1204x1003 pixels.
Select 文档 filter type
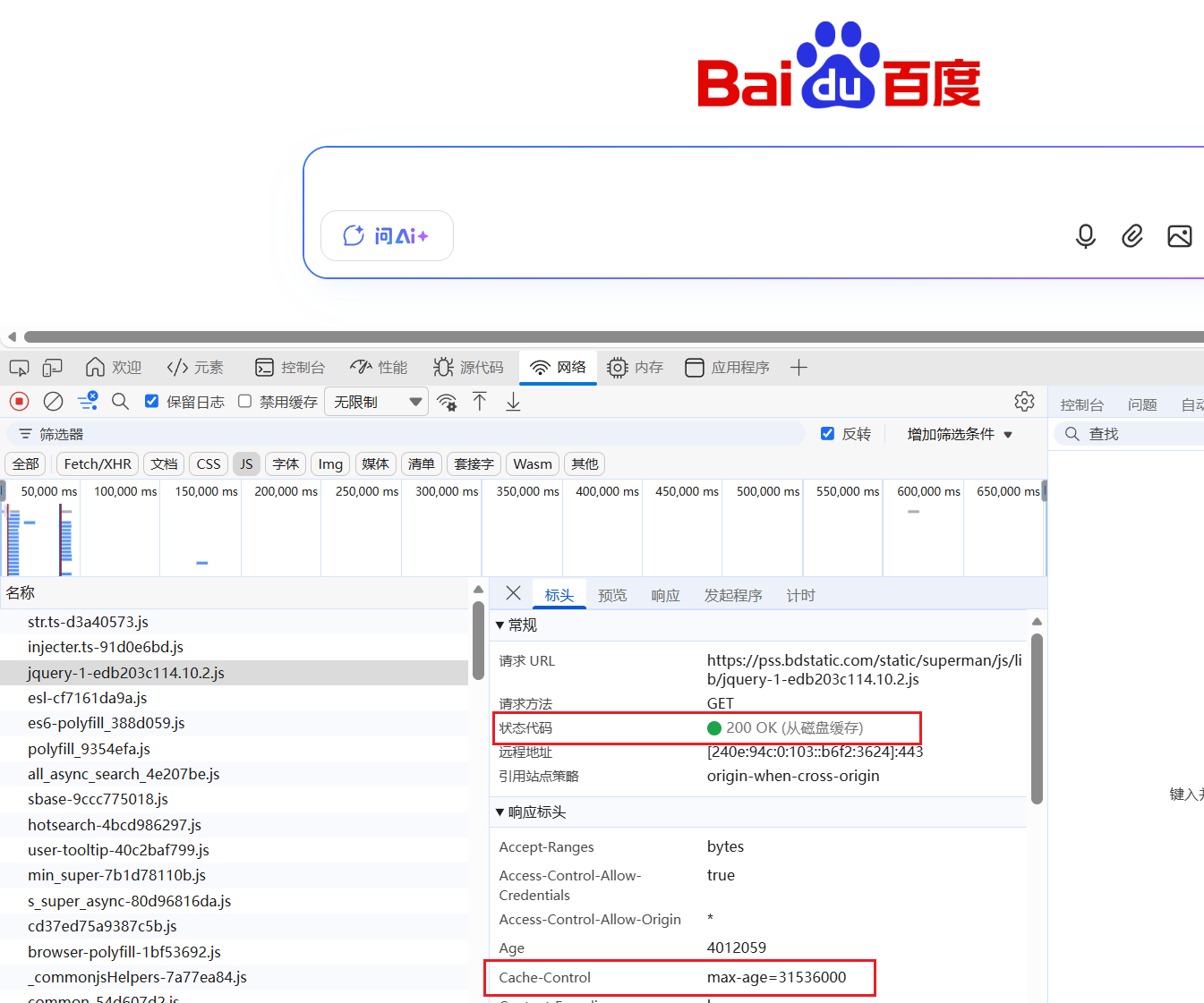click(x=164, y=464)
